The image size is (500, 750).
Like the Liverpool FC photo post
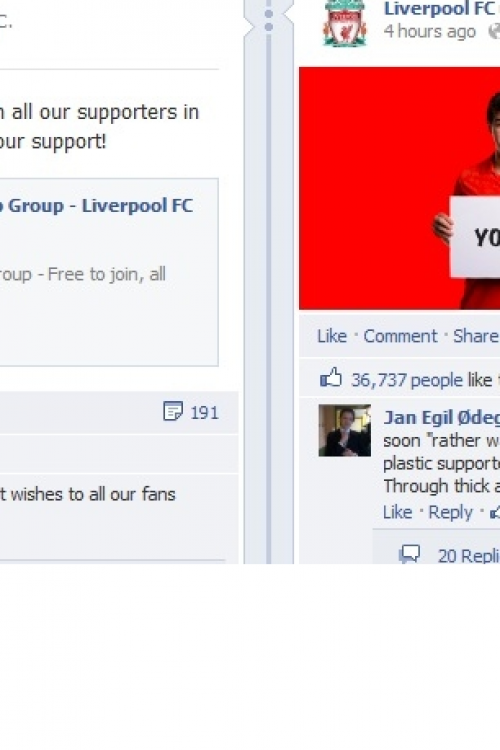tap(332, 336)
